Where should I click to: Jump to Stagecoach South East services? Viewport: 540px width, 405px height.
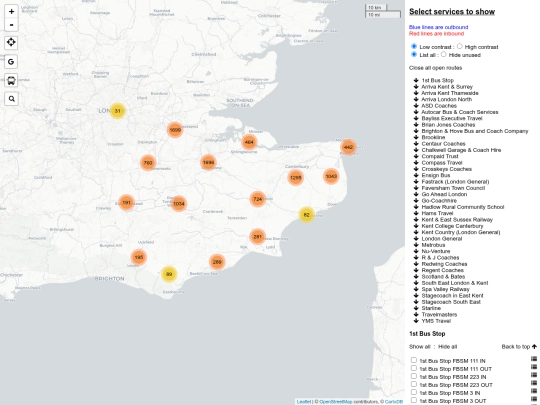click(x=451, y=302)
